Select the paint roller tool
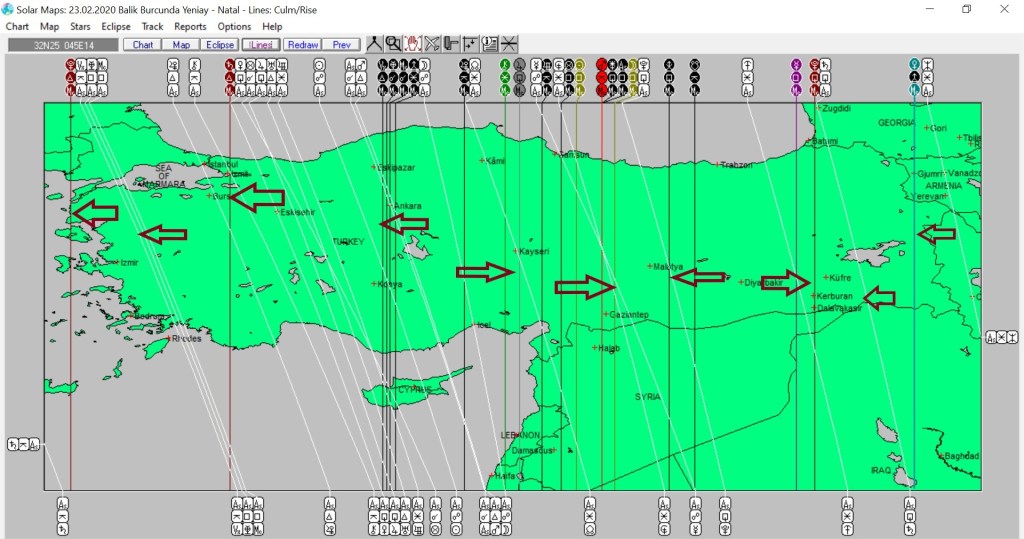The image size is (1024, 539). (451, 44)
